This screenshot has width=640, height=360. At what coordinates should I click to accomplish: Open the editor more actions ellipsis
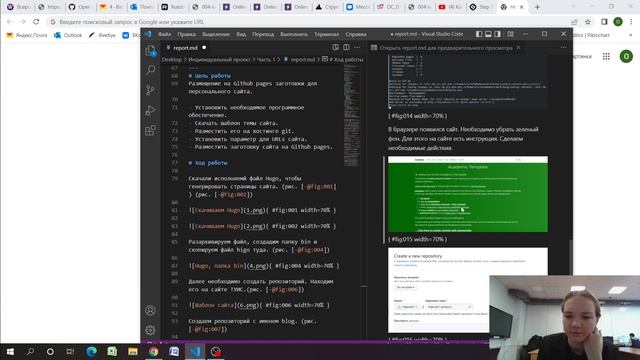click(357, 47)
